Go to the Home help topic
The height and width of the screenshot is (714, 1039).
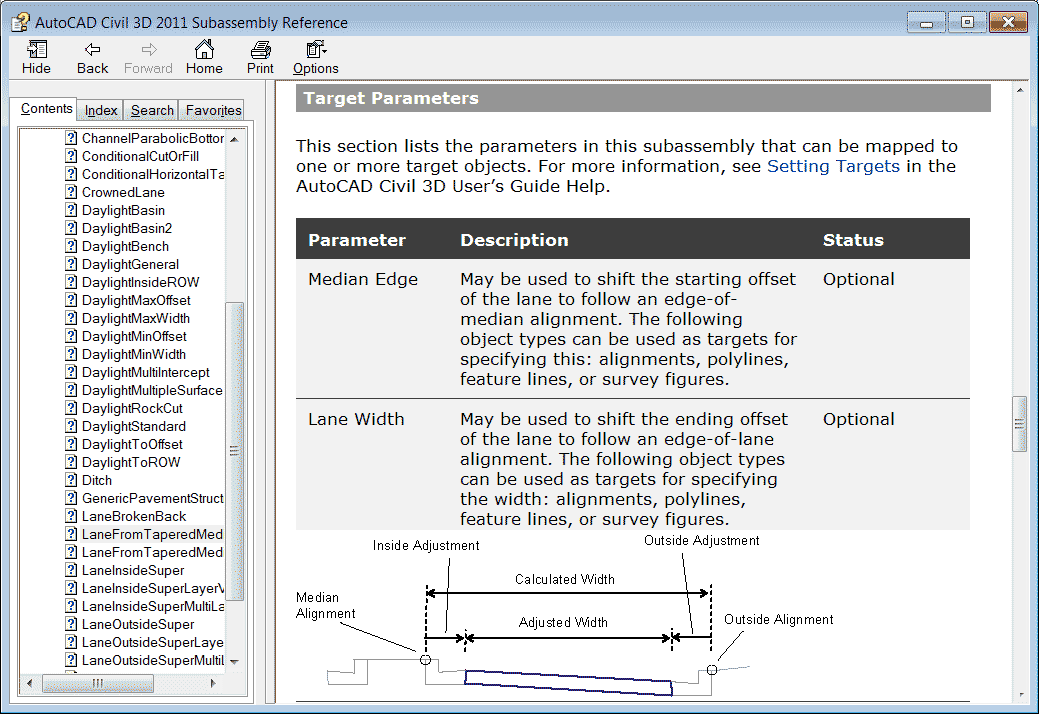(x=204, y=57)
